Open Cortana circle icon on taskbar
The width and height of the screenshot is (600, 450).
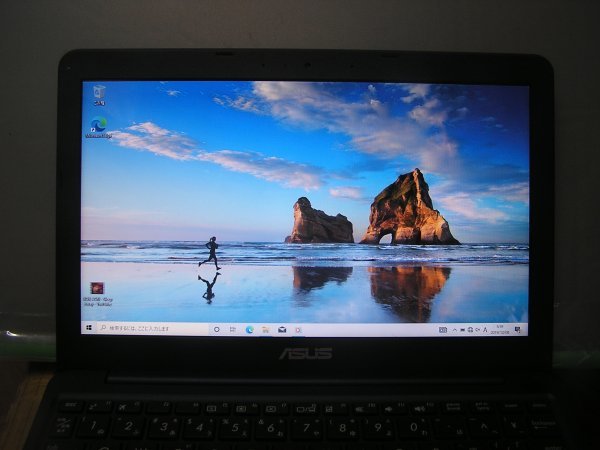click(x=217, y=329)
